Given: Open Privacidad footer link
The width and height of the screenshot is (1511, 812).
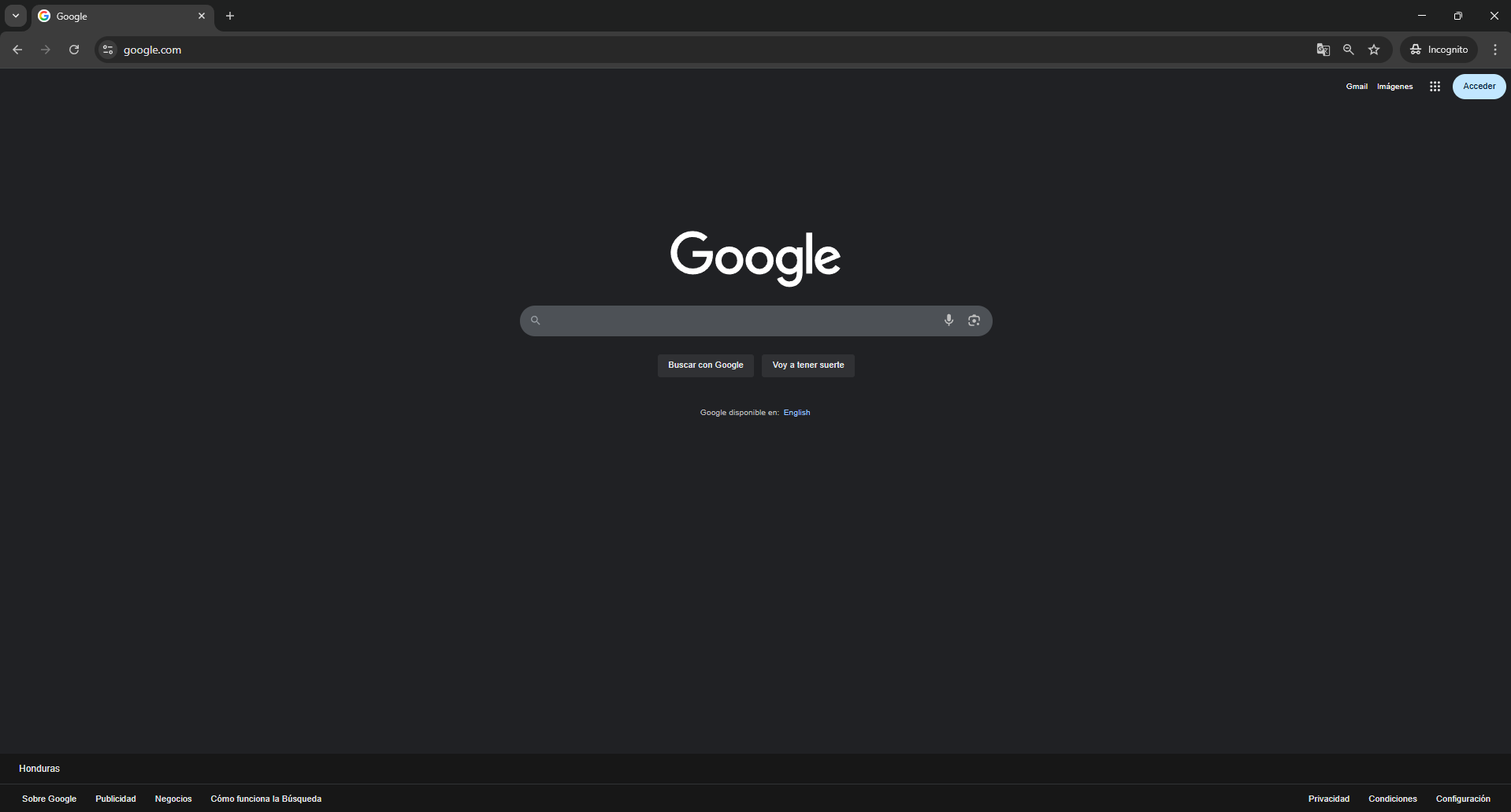Looking at the screenshot, I should 1329,799.
